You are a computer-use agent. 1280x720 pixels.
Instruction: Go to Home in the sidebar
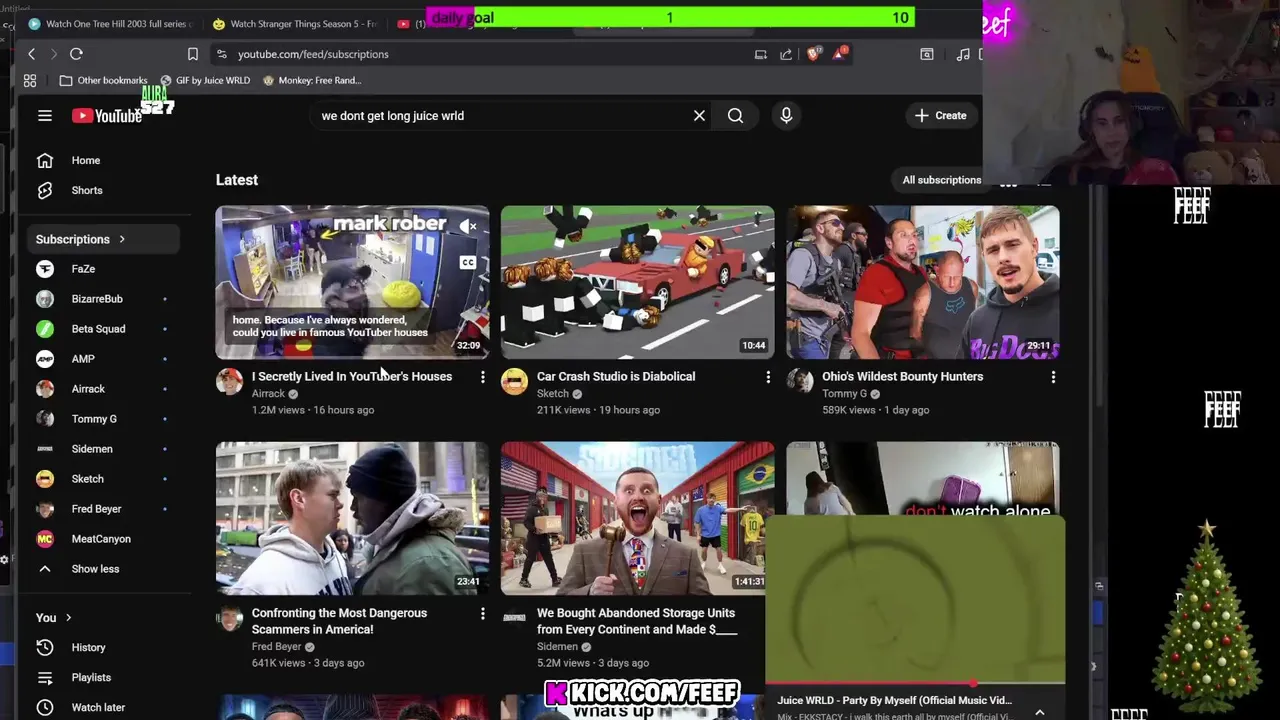104,160
